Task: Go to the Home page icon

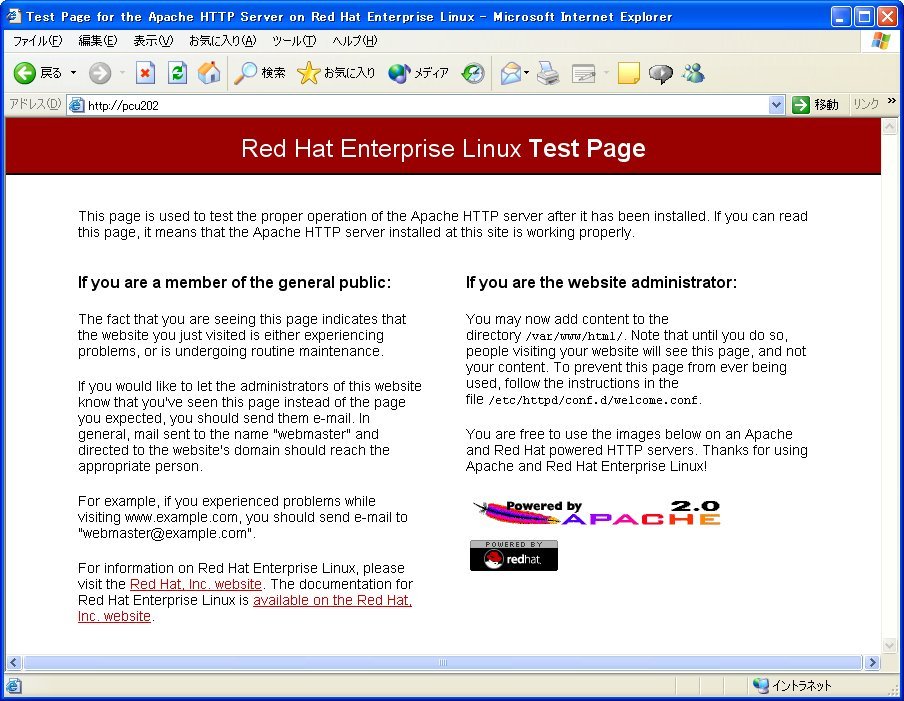Action: [x=209, y=73]
